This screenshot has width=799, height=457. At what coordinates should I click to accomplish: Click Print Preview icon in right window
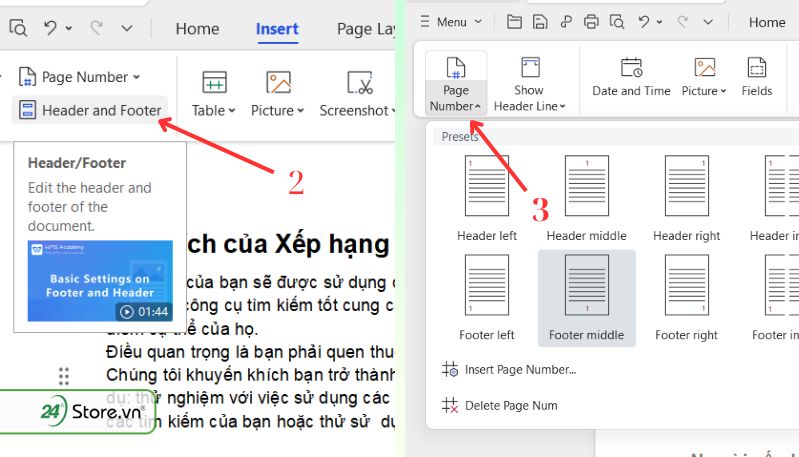617,21
